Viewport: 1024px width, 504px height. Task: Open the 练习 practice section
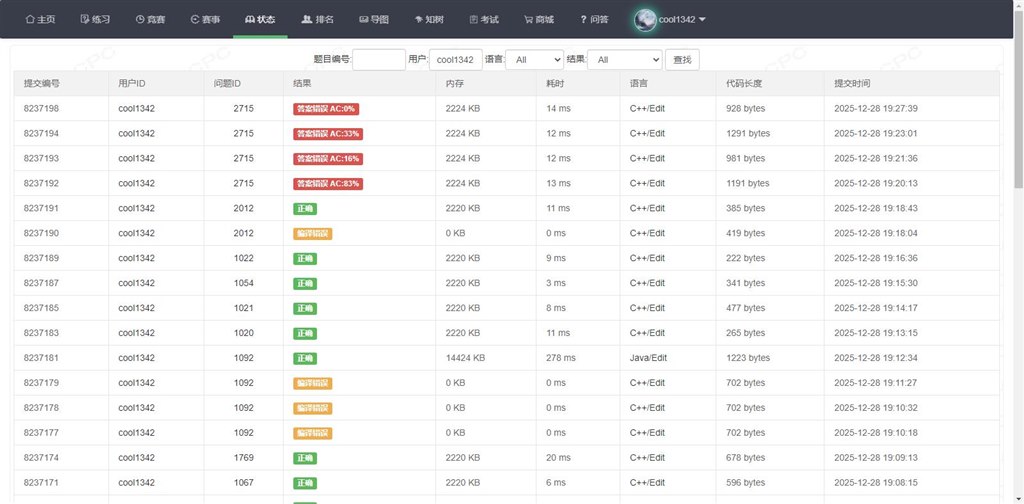[x=95, y=19]
